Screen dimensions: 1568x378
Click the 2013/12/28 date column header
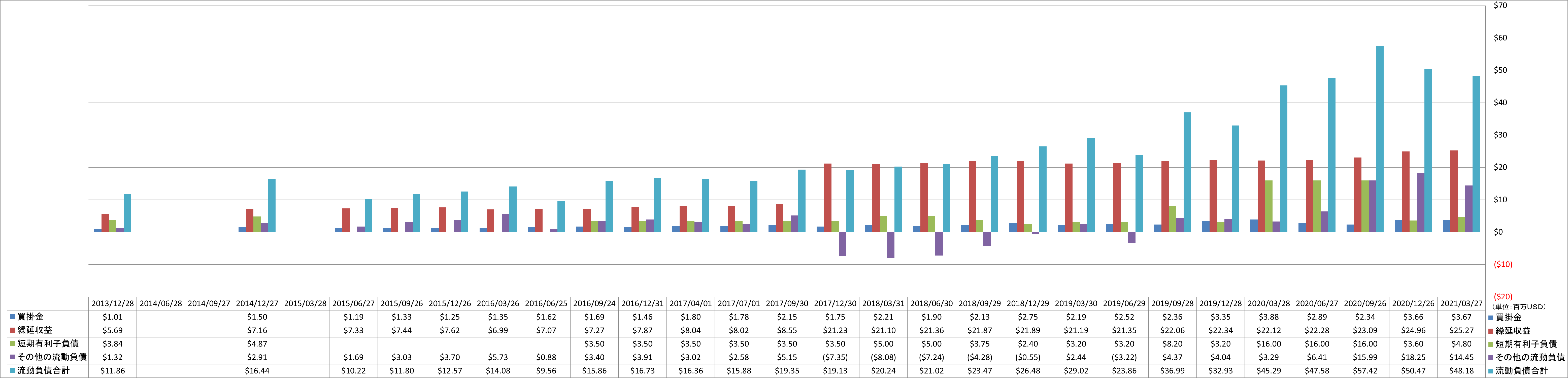[113, 304]
